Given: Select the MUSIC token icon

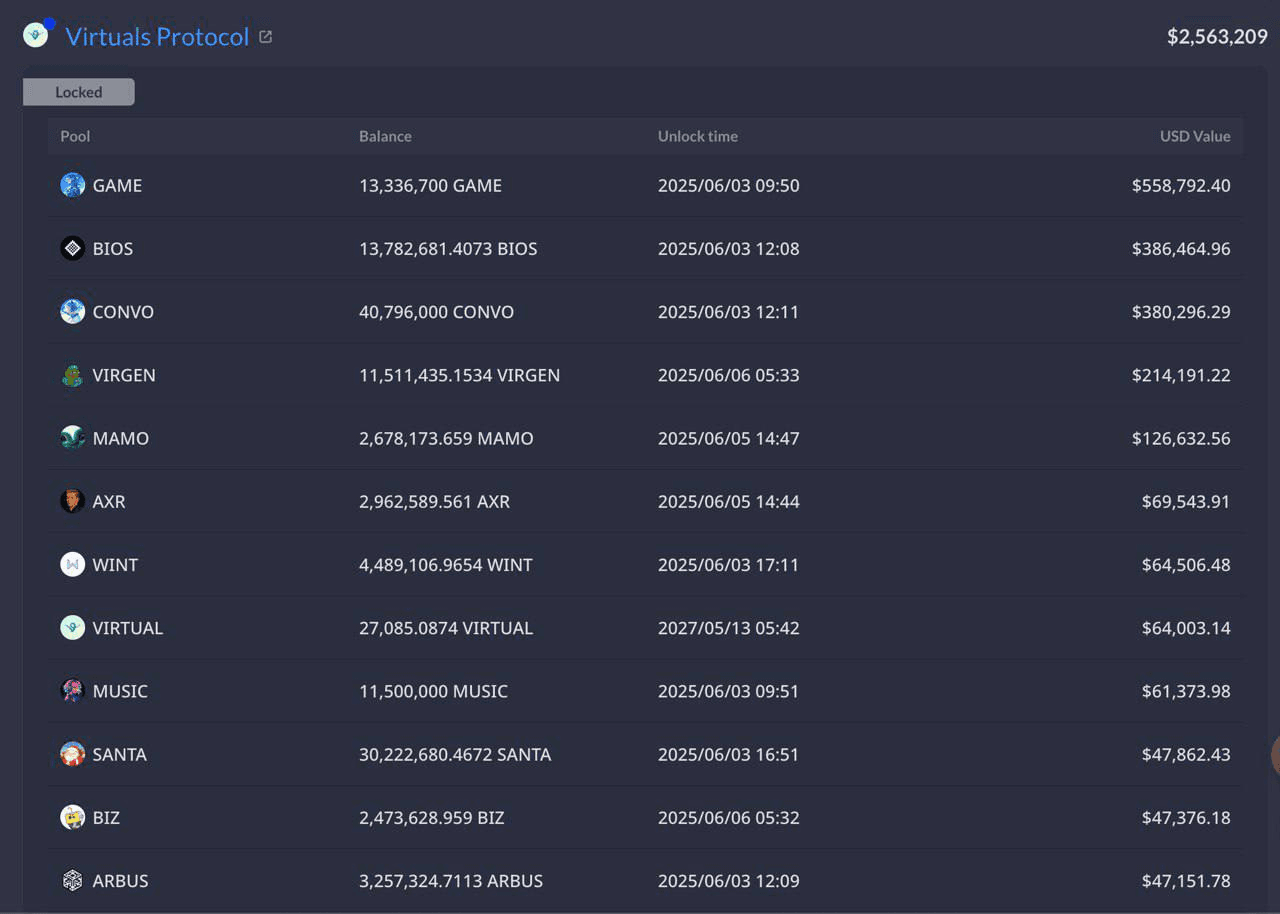Looking at the screenshot, I should pyautogui.click(x=72, y=691).
